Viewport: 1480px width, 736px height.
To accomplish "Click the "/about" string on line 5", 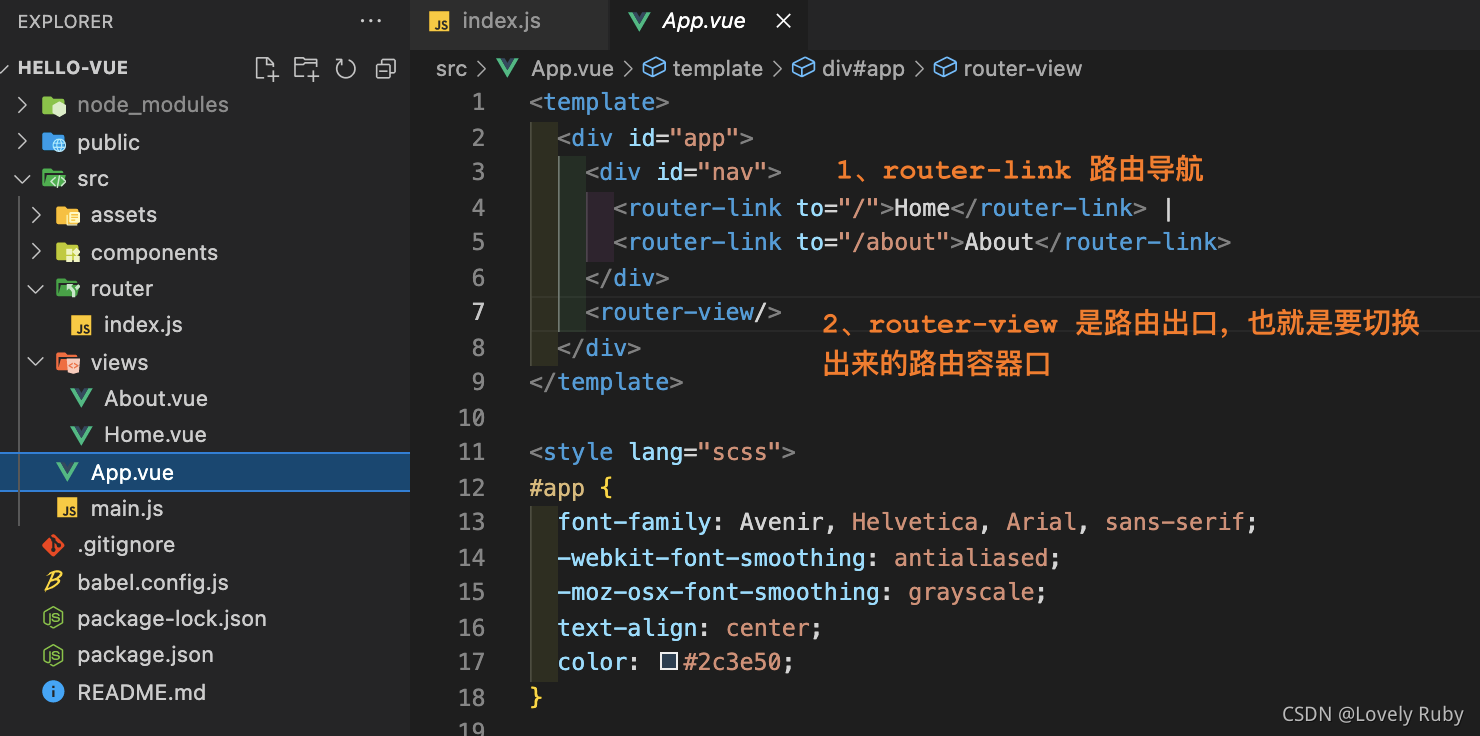I will click(x=893, y=242).
